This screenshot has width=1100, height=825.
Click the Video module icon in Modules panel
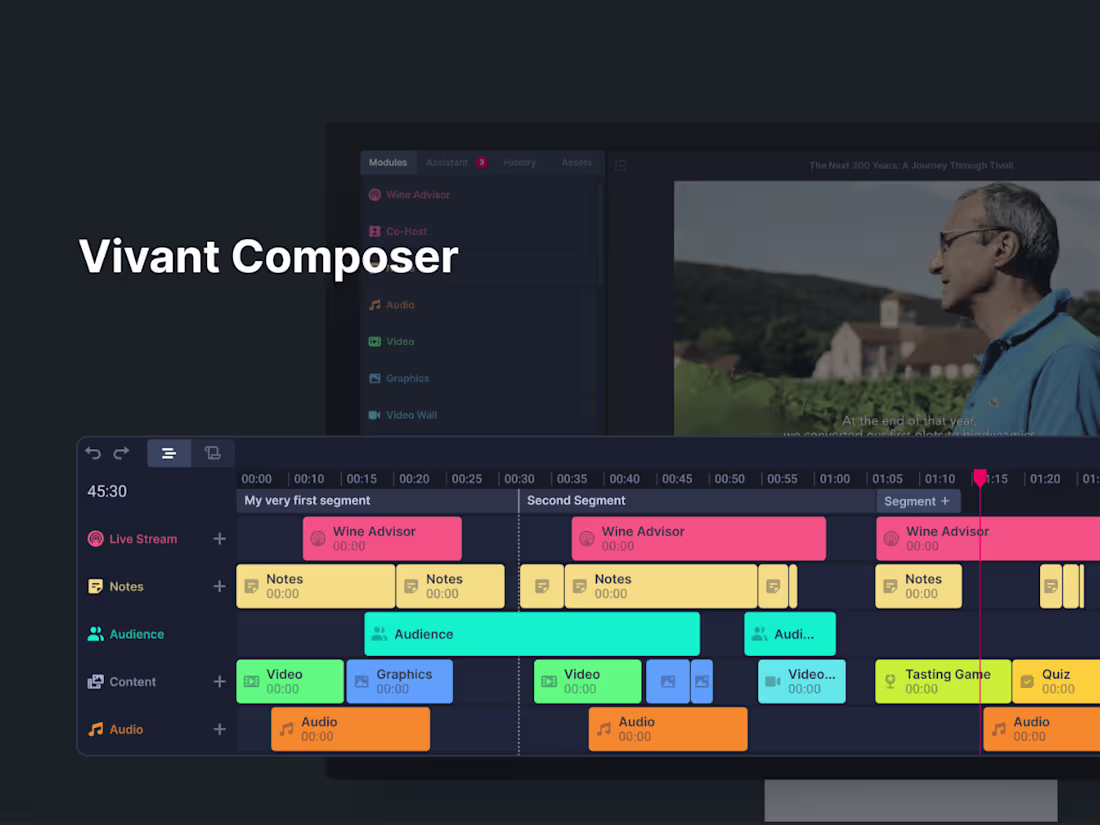pos(374,341)
